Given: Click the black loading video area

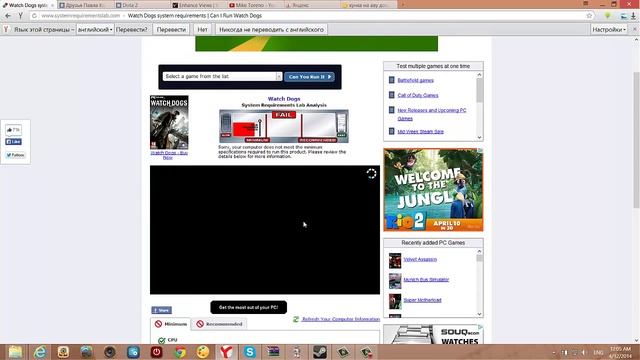Looking at the screenshot, I should click(x=264, y=230).
